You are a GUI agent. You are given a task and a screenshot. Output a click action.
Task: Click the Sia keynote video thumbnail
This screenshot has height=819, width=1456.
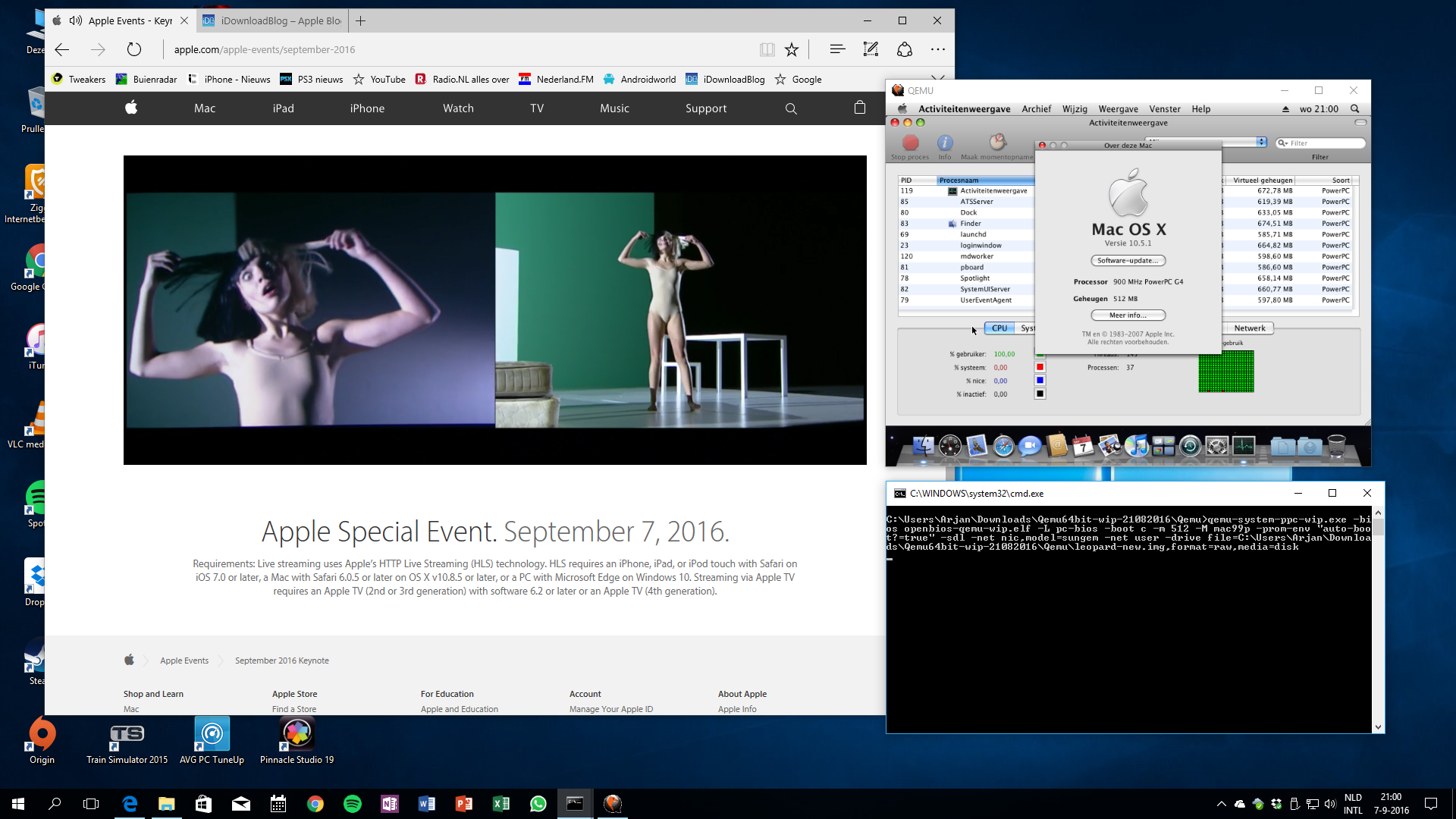pos(495,309)
